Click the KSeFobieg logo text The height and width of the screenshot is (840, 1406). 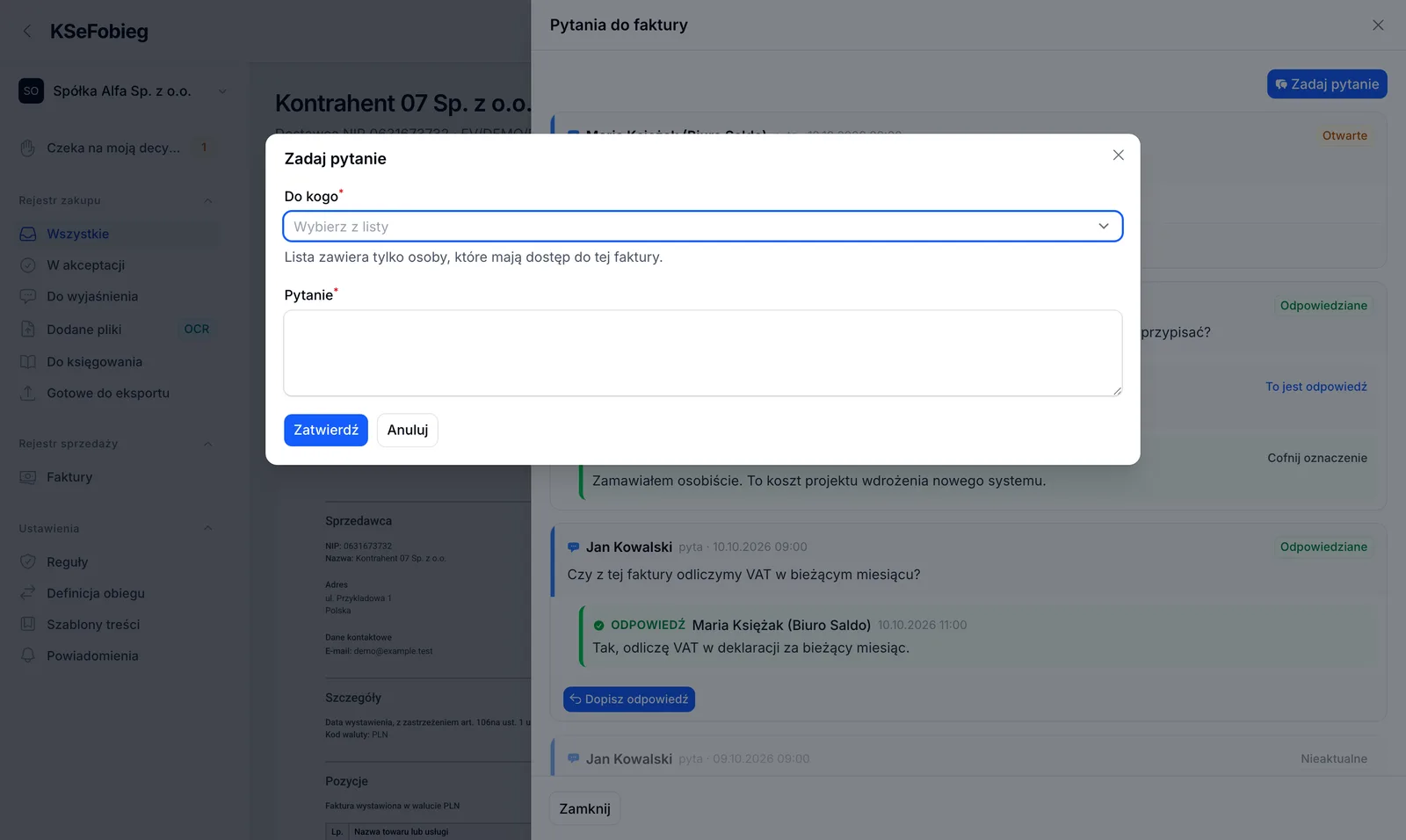click(99, 32)
